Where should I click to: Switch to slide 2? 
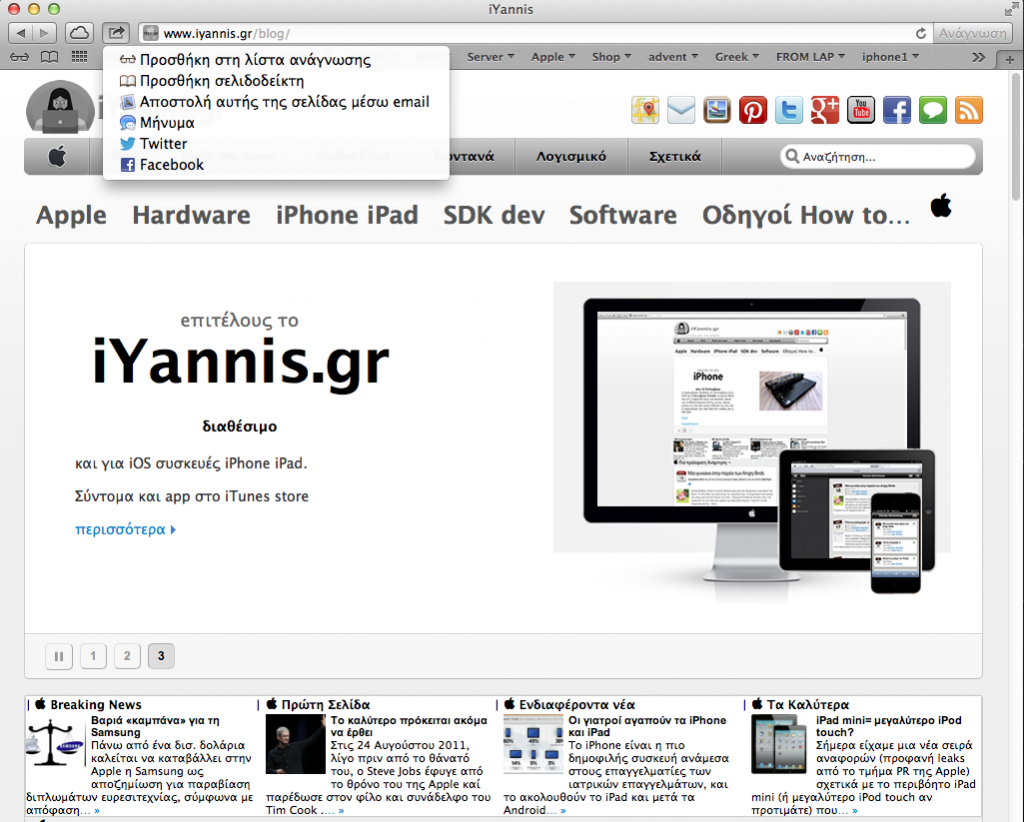click(x=127, y=656)
